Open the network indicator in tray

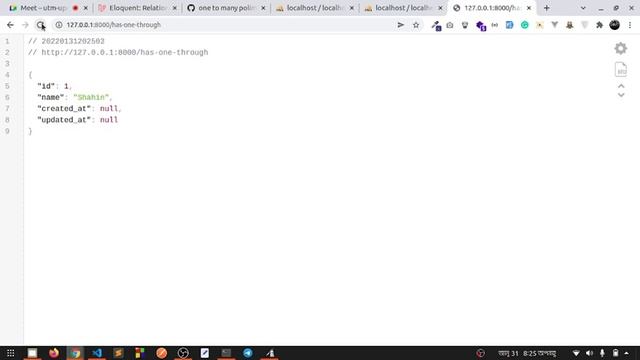tap(576, 353)
